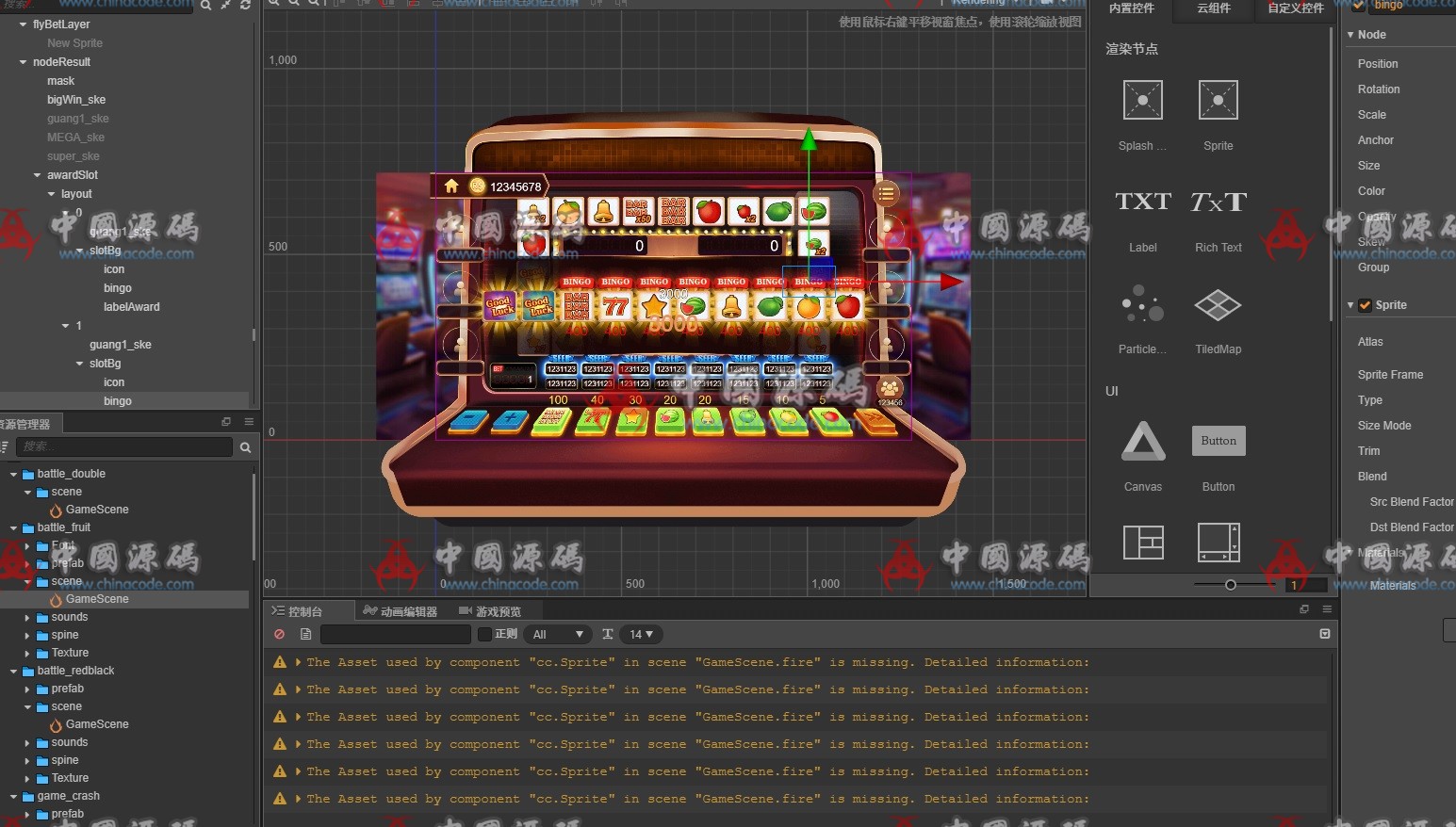
Task: Clear the console with the red icon
Action: pyautogui.click(x=280, y=634)
